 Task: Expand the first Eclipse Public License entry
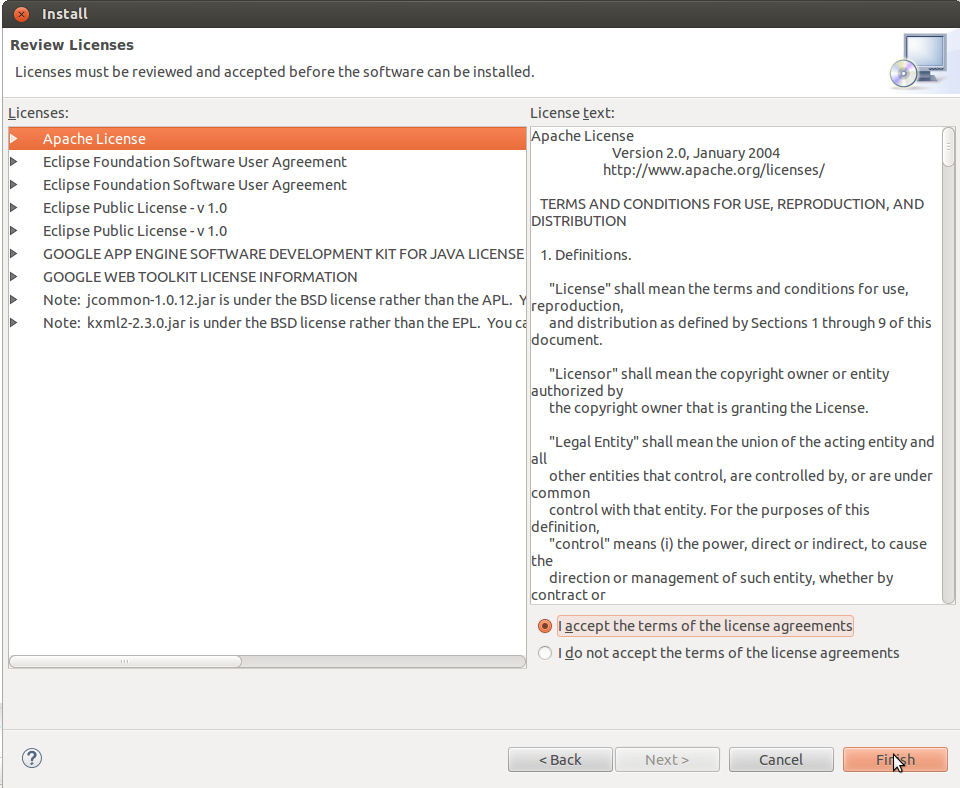(x=14, y=208)
